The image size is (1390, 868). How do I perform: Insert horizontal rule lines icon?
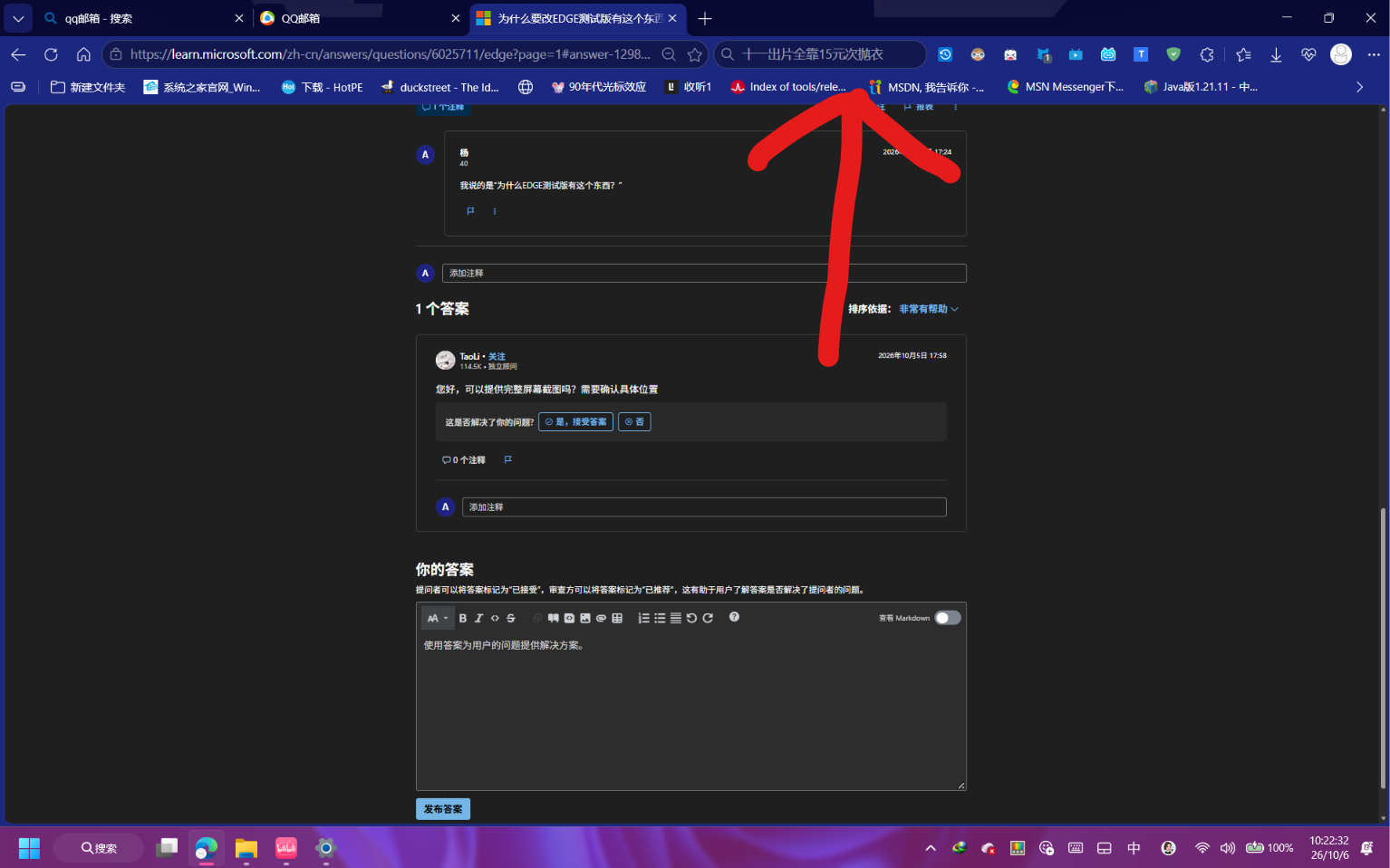pos(676,618)
